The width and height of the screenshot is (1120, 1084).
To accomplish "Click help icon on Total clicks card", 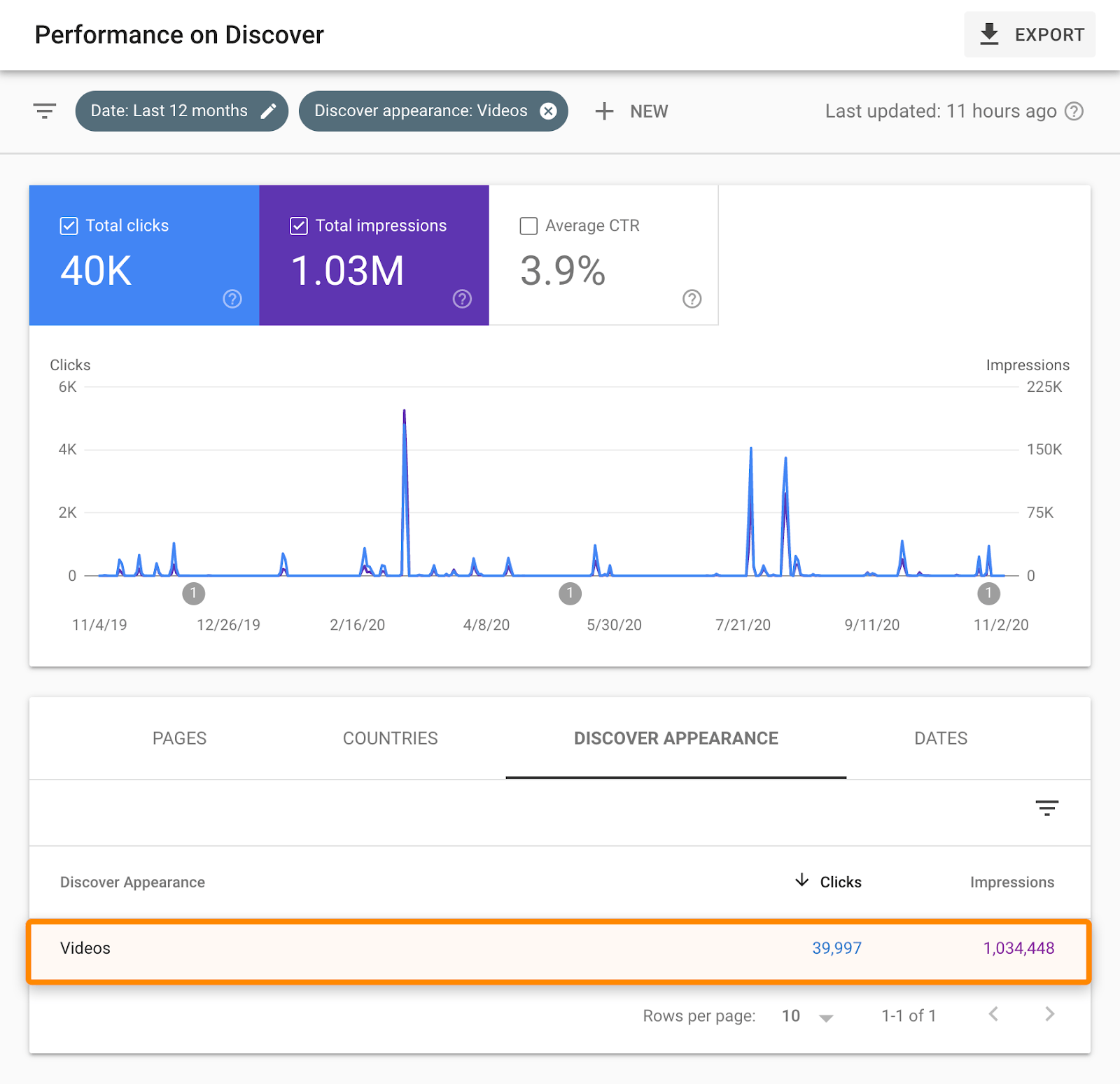I will point(232,299).
